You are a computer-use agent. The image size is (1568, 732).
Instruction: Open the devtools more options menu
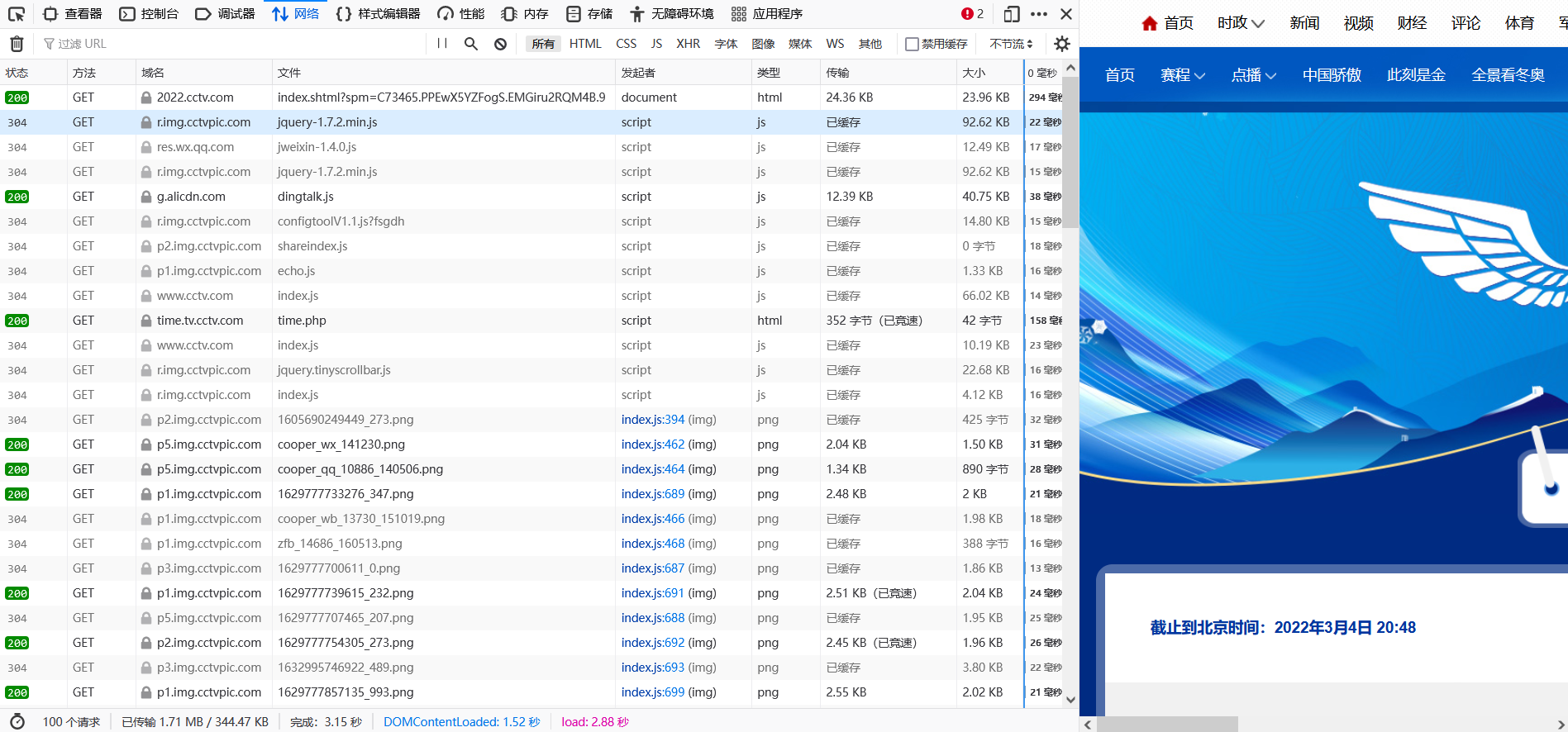coord(1039,14)
